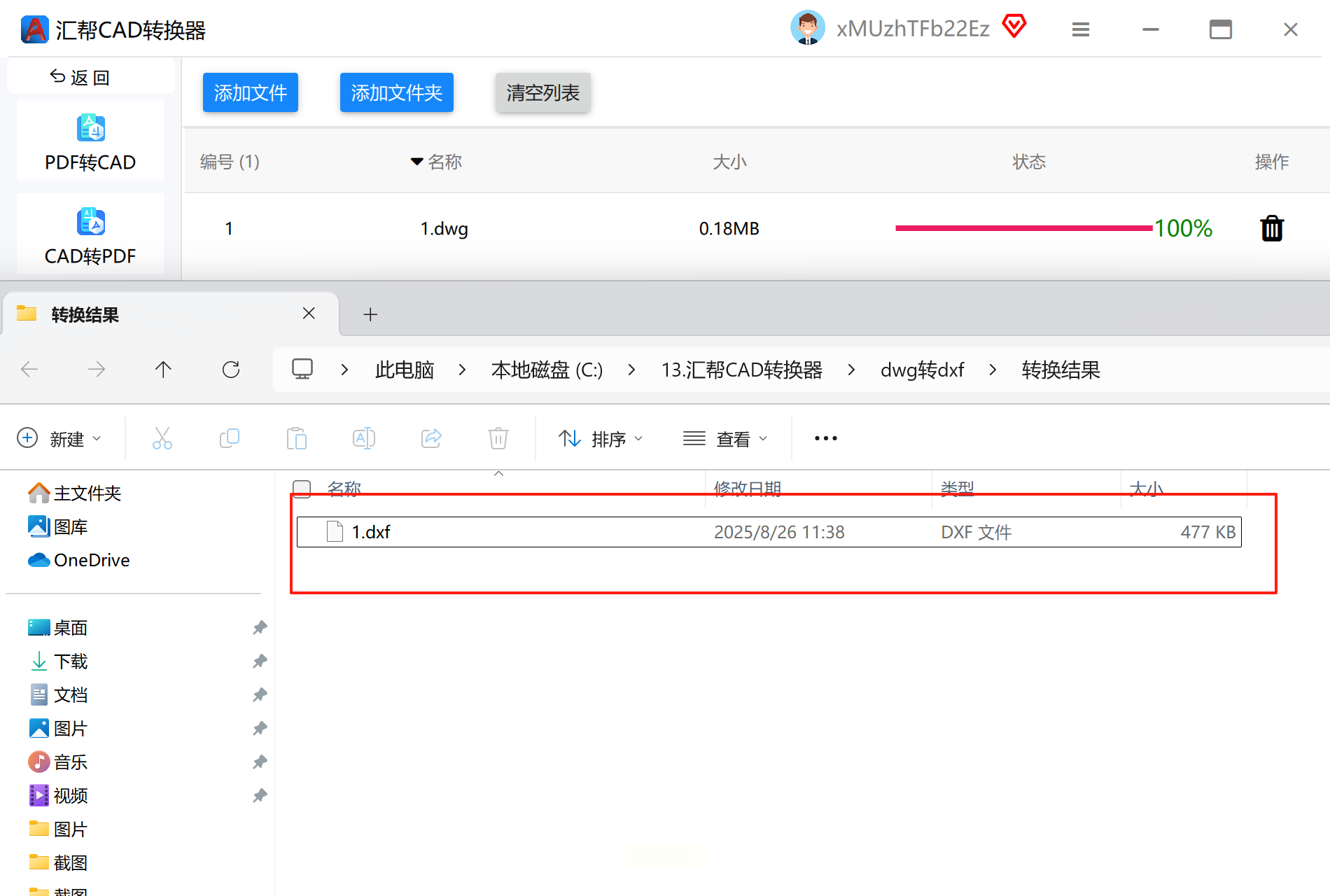Click the red VIP diamond icon

1014,27
